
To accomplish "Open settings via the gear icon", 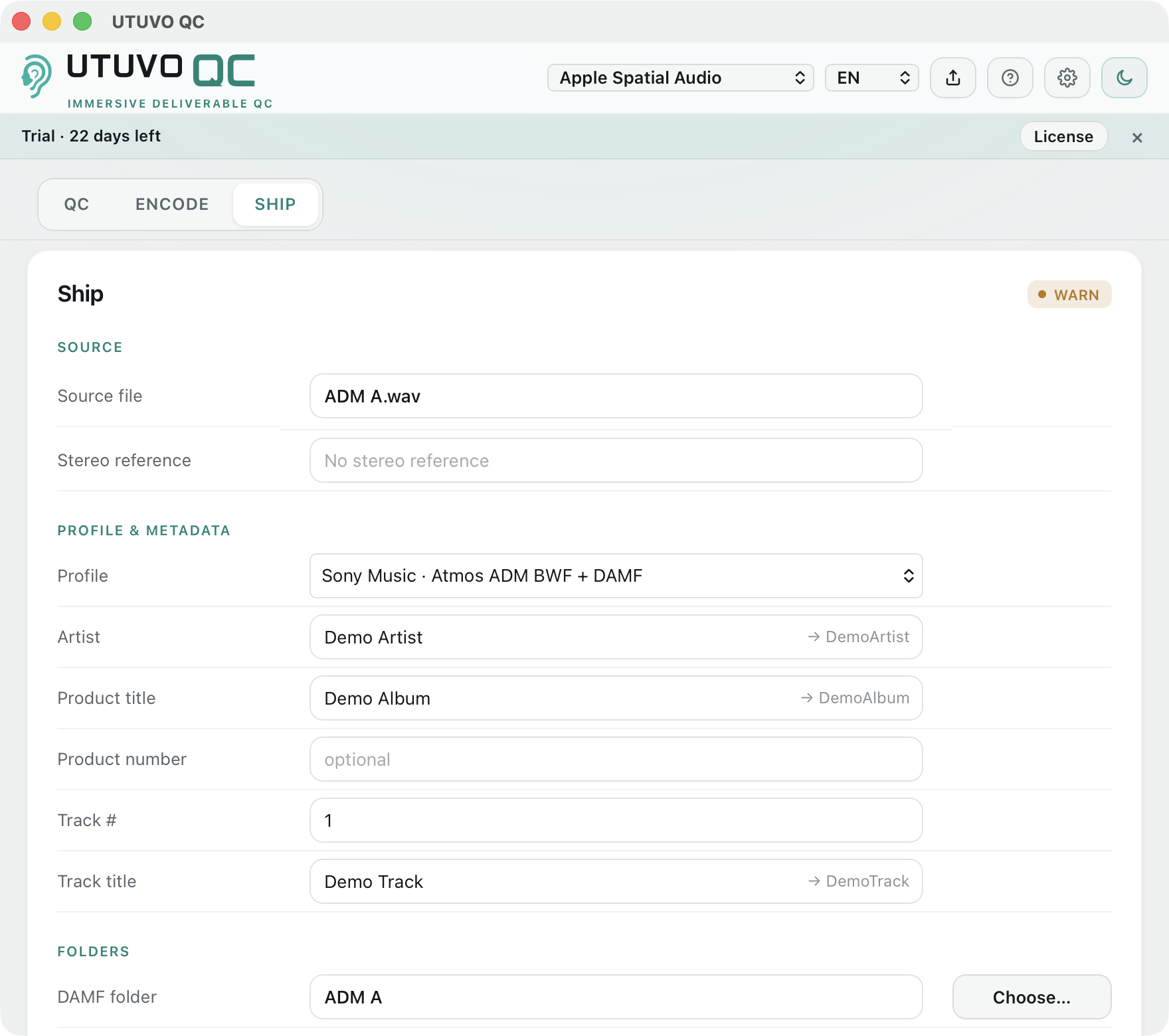I will tap(1067, 78).
